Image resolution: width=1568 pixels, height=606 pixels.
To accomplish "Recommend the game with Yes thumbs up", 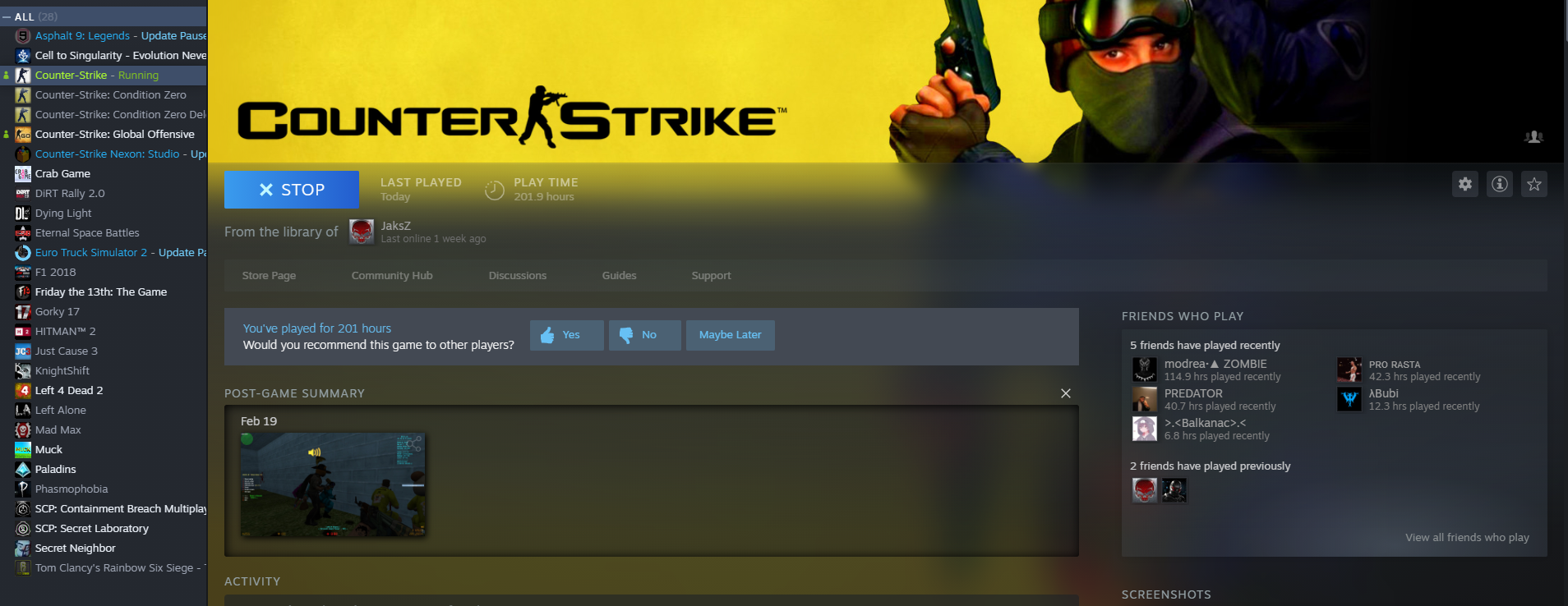I will (x=566, y=335).
